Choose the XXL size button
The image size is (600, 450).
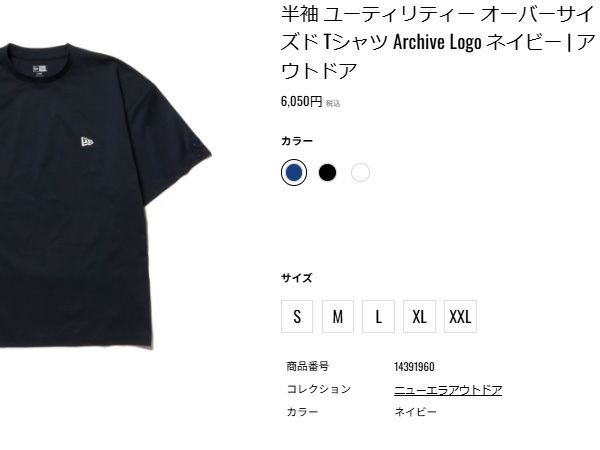coord(460,316)
